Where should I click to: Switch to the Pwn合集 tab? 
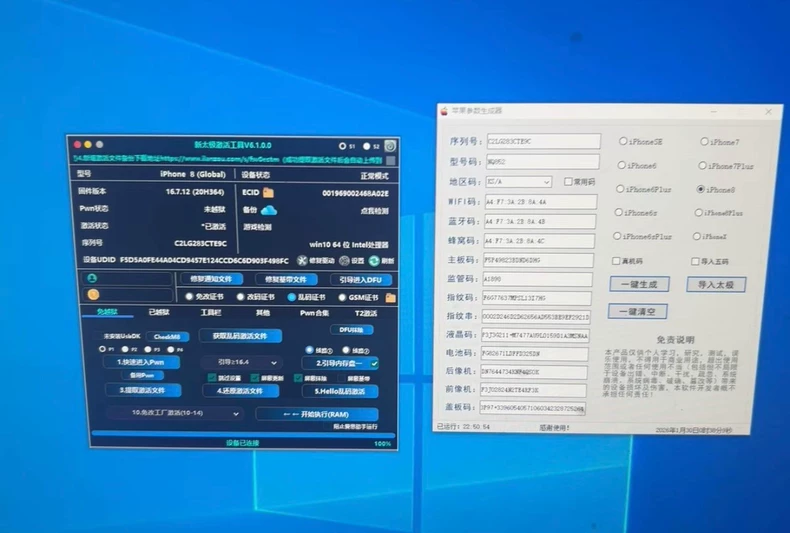(314, 313)
